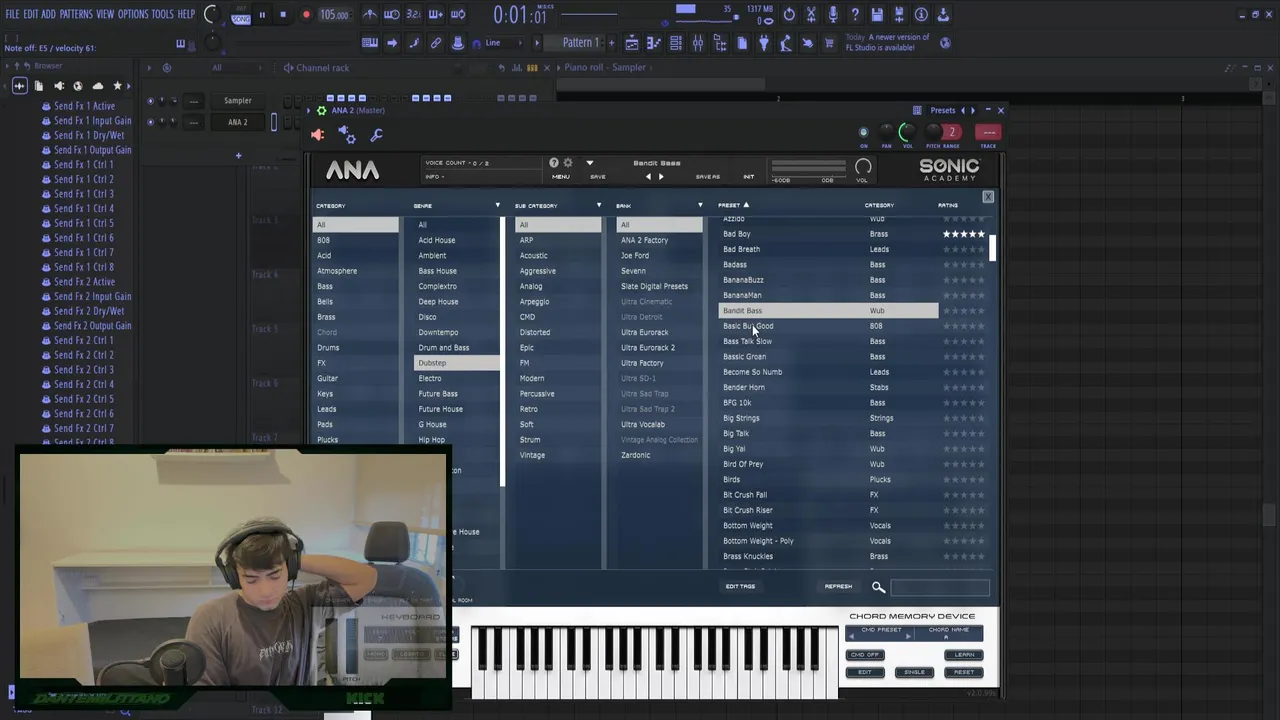This screenshot has width=1280, height=720.
Task: Toggle the overdub blend-recording icon
Action: tap(436, 15)
